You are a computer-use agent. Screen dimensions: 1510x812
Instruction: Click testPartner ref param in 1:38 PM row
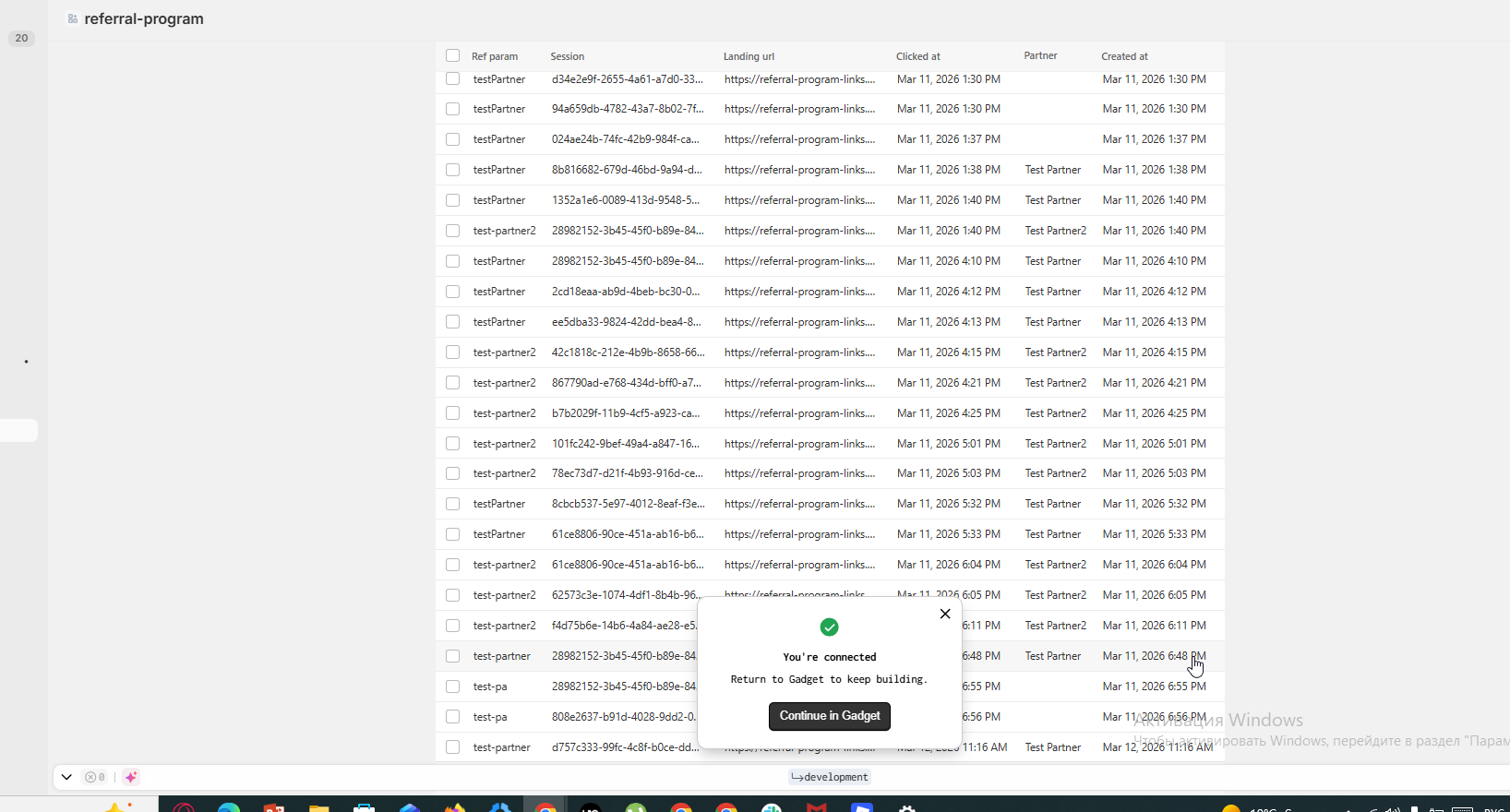[x=499, y=170]
